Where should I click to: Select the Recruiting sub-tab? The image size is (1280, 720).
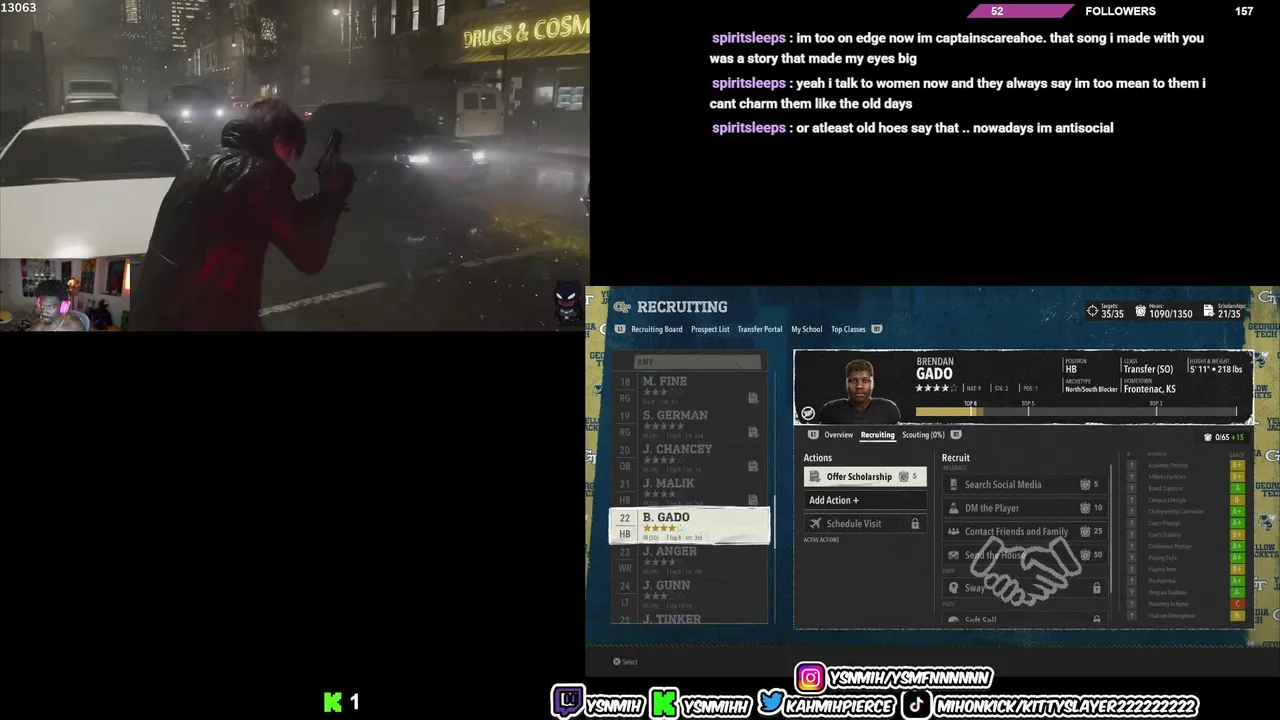[x=877, y=435]
